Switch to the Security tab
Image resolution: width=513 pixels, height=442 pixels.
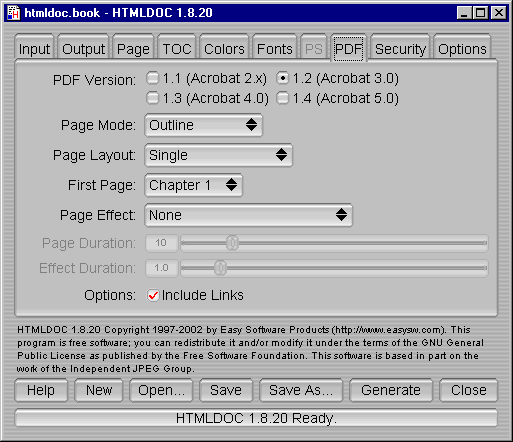(x=400, y=49)
